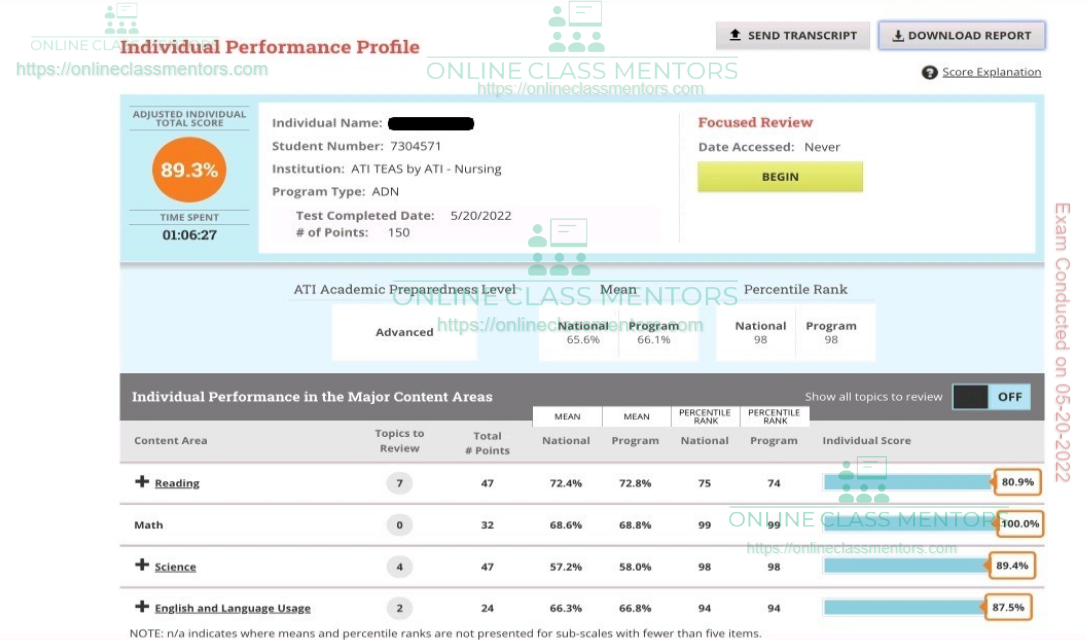Click the Score Explanation question mark icon
This screenshot has height=640, width=1086.
click(929, 72)
